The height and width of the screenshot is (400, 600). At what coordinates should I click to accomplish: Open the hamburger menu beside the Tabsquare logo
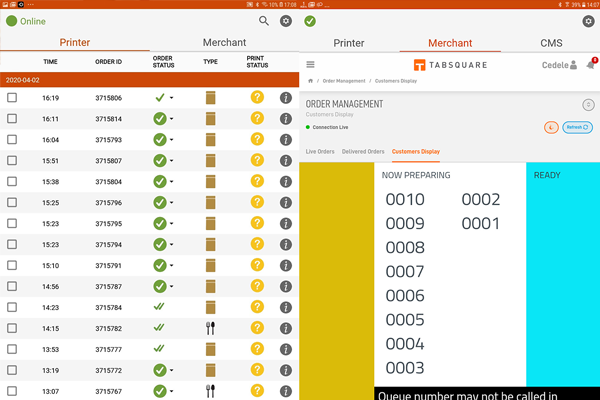click(310, 65)
